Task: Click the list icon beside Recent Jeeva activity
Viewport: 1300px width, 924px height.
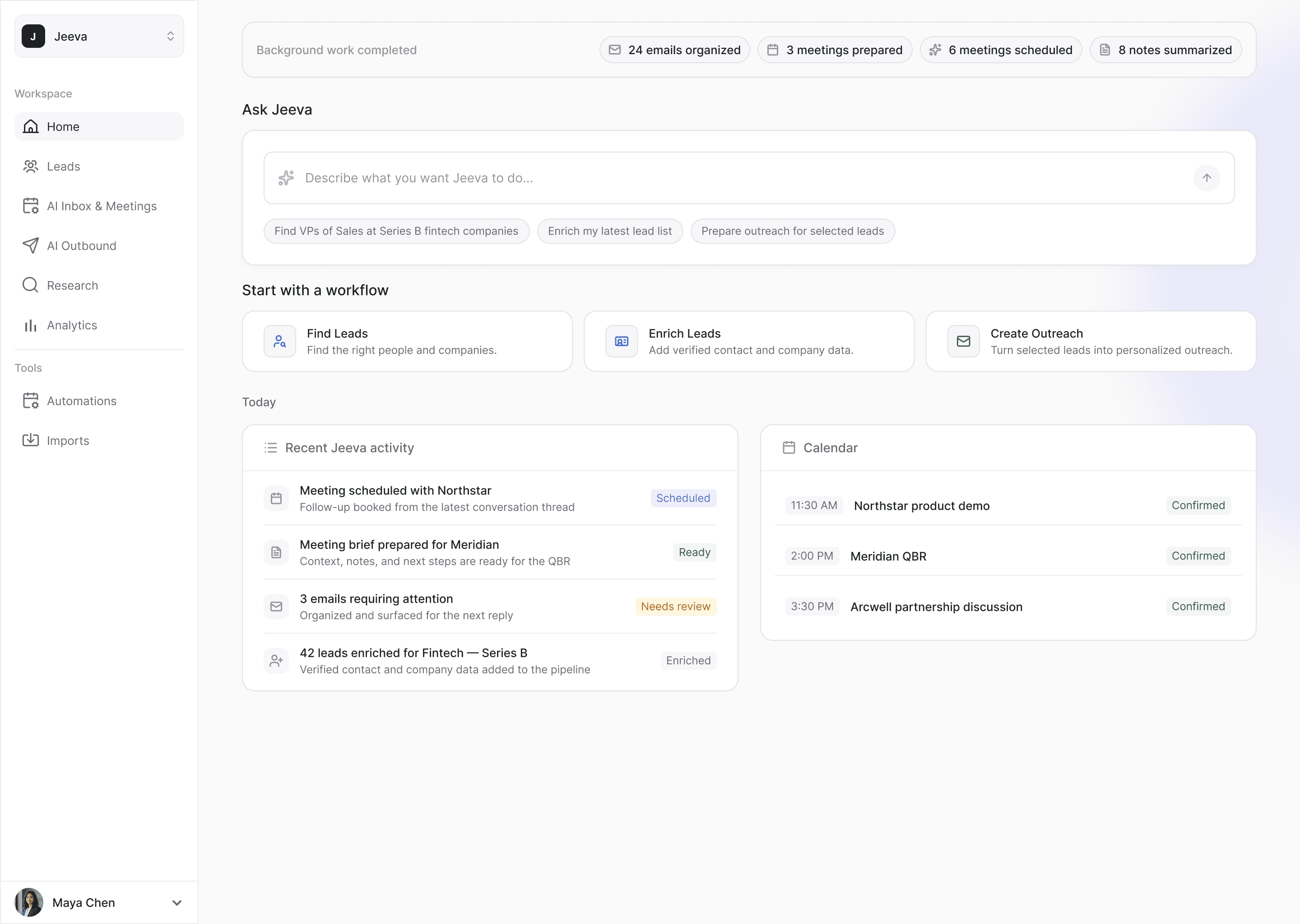Action: tap(270, 448)
